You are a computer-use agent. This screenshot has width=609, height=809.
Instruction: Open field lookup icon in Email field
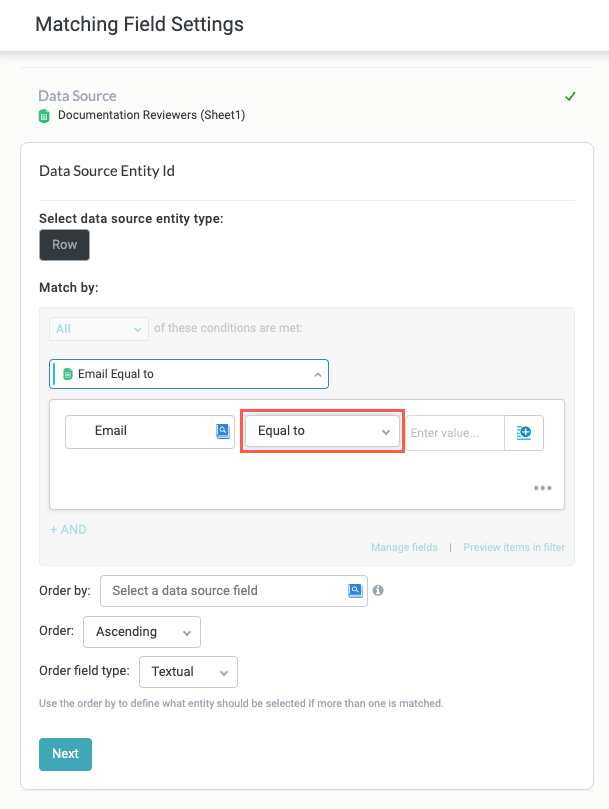click(x=223, y=431)
